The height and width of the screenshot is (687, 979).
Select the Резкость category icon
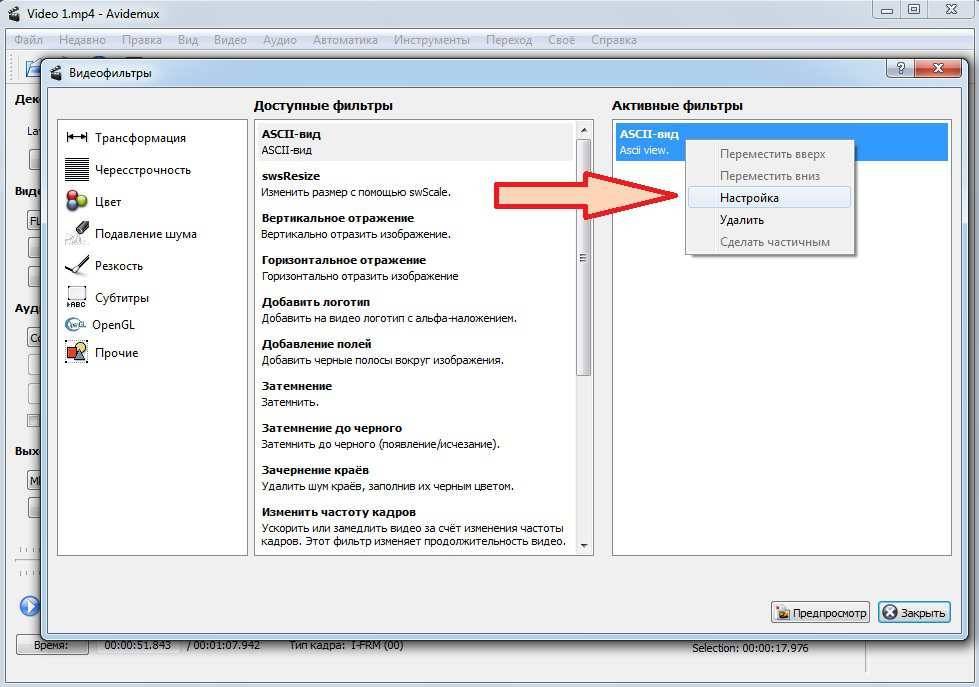coord(77,266)
